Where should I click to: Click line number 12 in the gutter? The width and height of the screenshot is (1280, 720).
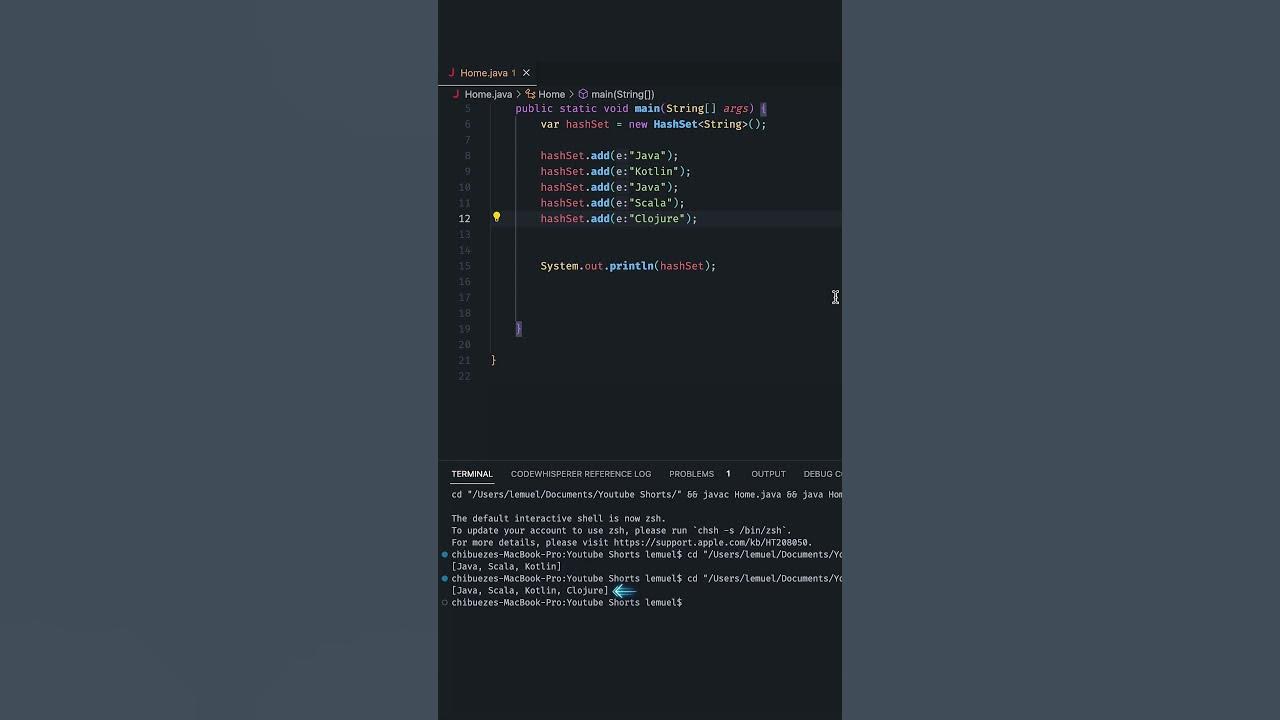[x=464, y=219]
